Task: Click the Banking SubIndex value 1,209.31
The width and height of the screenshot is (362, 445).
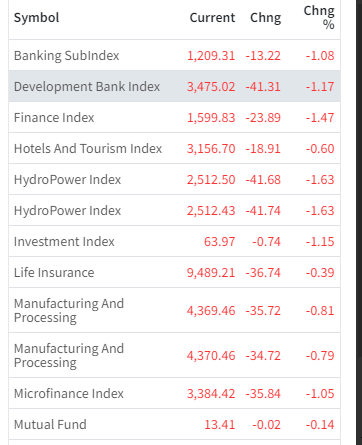Action: 211,56
